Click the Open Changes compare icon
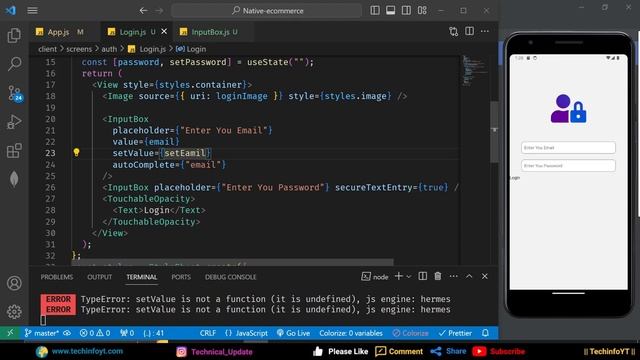The width and height of the screenshot is (640, 360). coord(453,31)
